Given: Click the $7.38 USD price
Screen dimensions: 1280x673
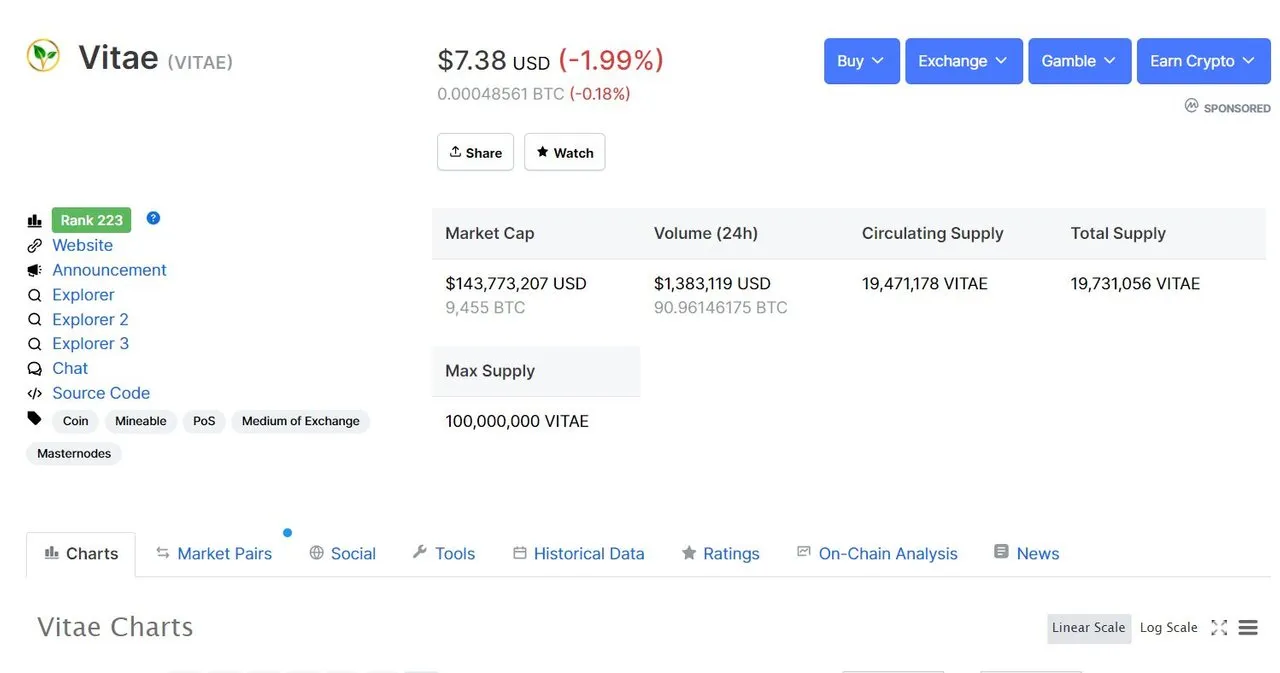Looking at the screenshot, I should tap(494, 61).
